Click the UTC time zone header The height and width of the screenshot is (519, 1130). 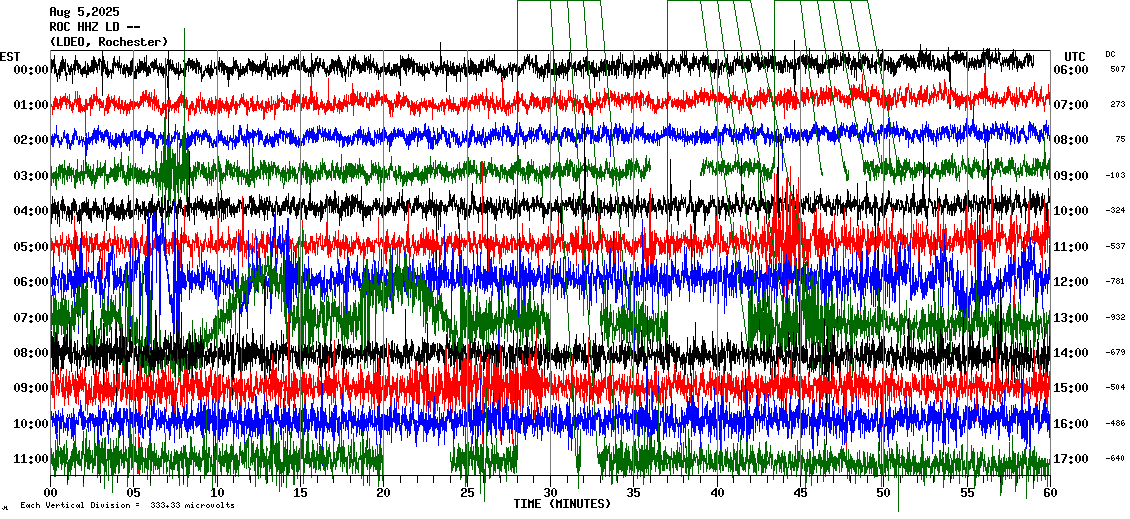[x=1075, y=56]
